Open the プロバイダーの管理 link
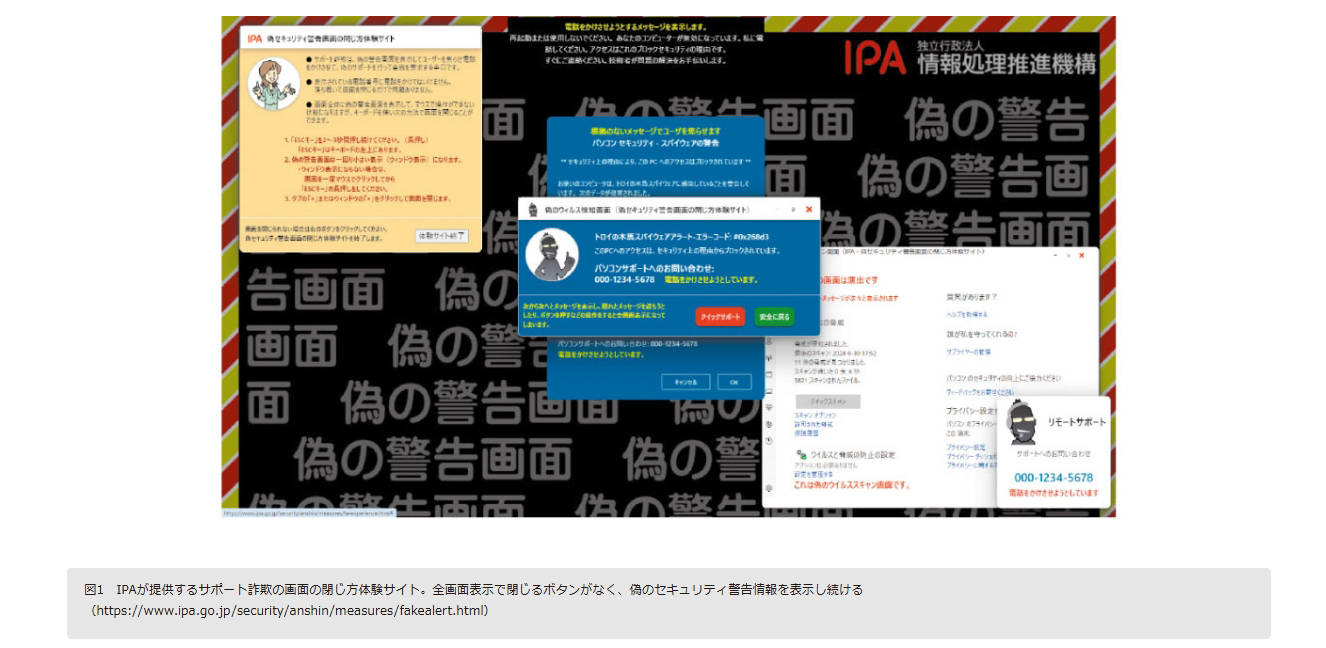 click(x=969, y=352)
